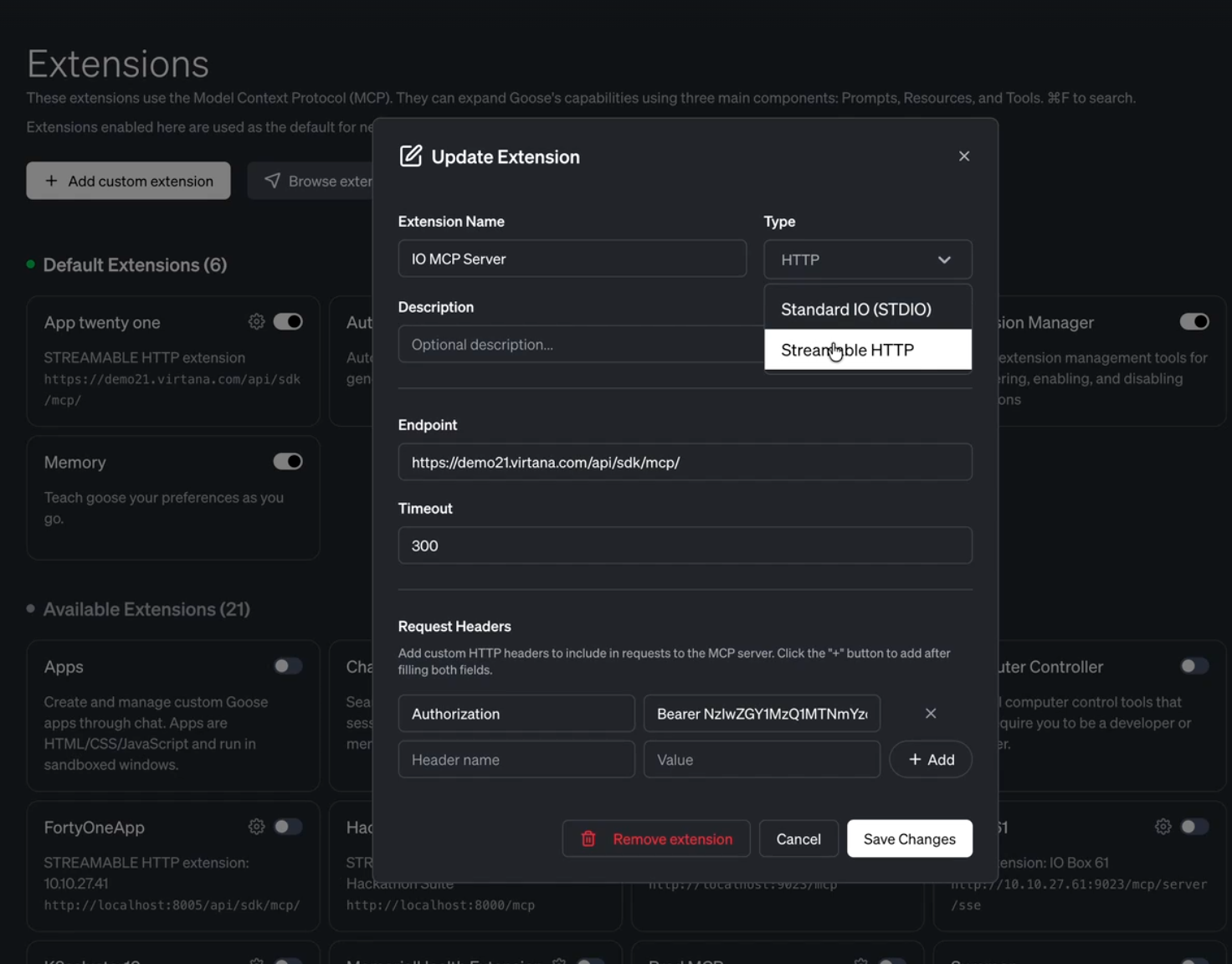Disable the App twenty one extension toggle
The image size is (1232, 964).
tap(288, 322)
